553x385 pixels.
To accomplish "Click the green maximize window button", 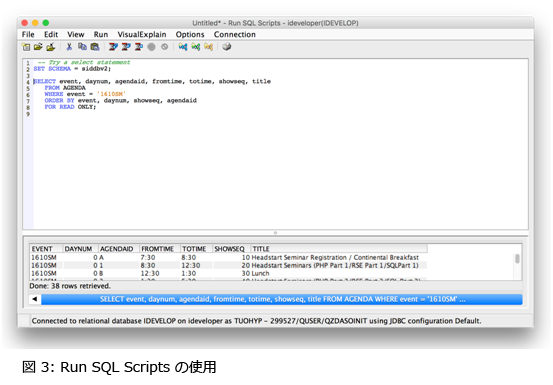I will coord(46,23).
